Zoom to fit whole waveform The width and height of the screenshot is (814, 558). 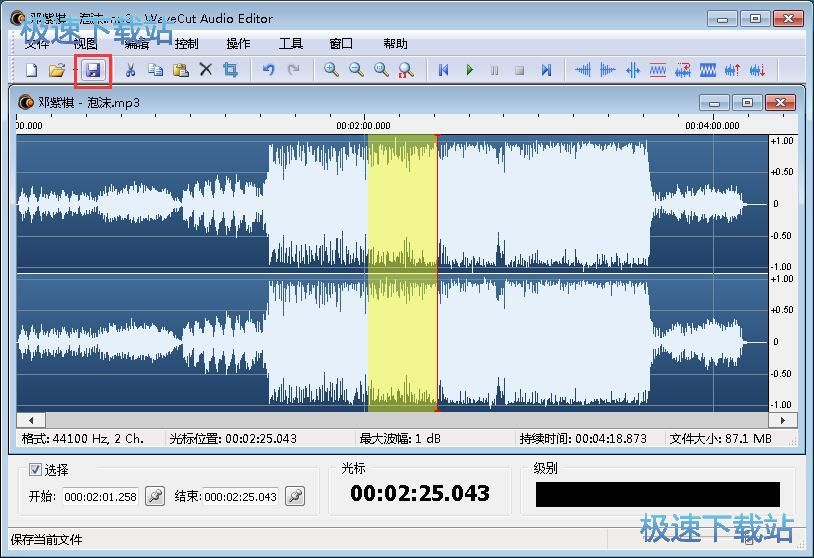pos(382,70)
